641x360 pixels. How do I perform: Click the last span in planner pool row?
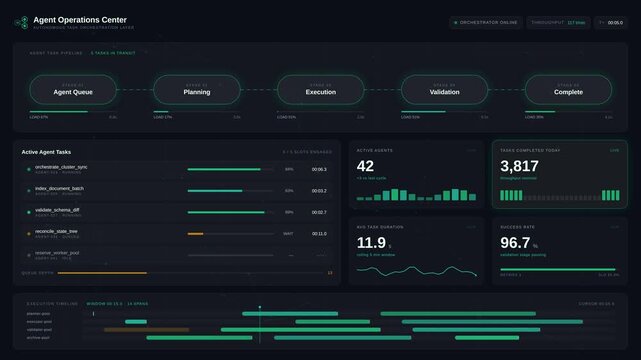pyautogui.click(x=458, y=314)
